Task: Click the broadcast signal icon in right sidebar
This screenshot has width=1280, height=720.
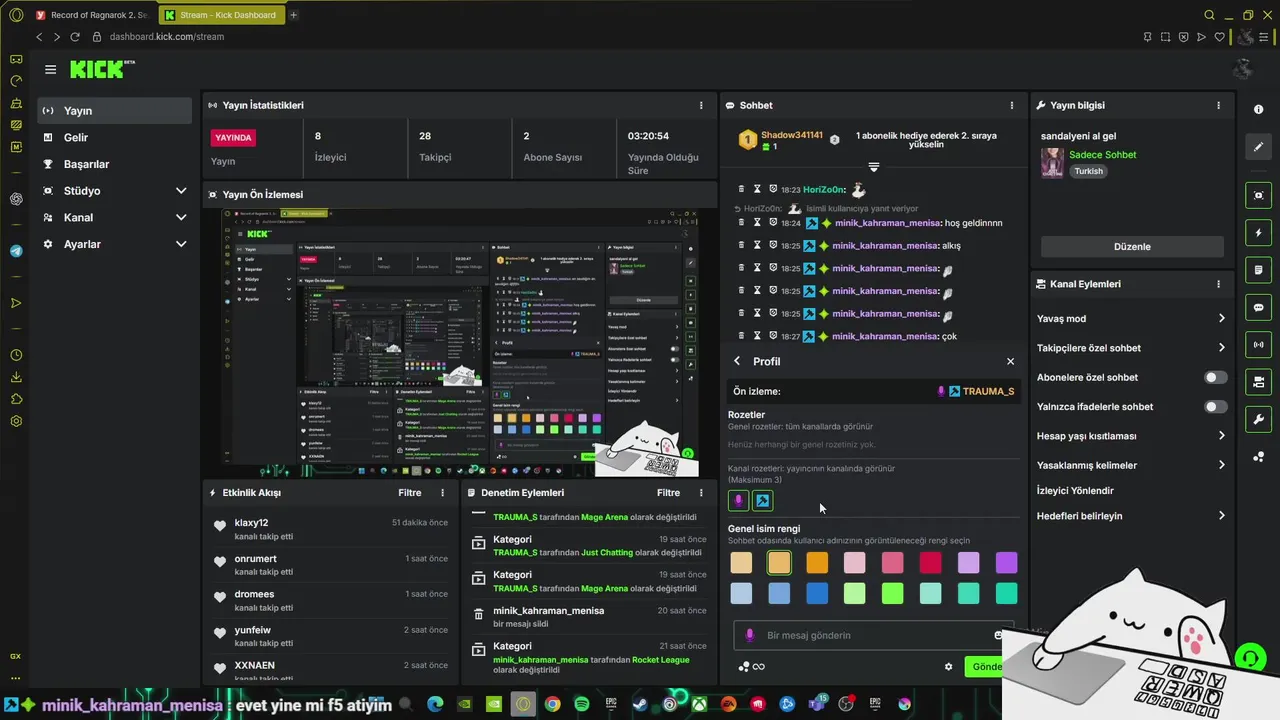Action: [x=1258, y=345]
